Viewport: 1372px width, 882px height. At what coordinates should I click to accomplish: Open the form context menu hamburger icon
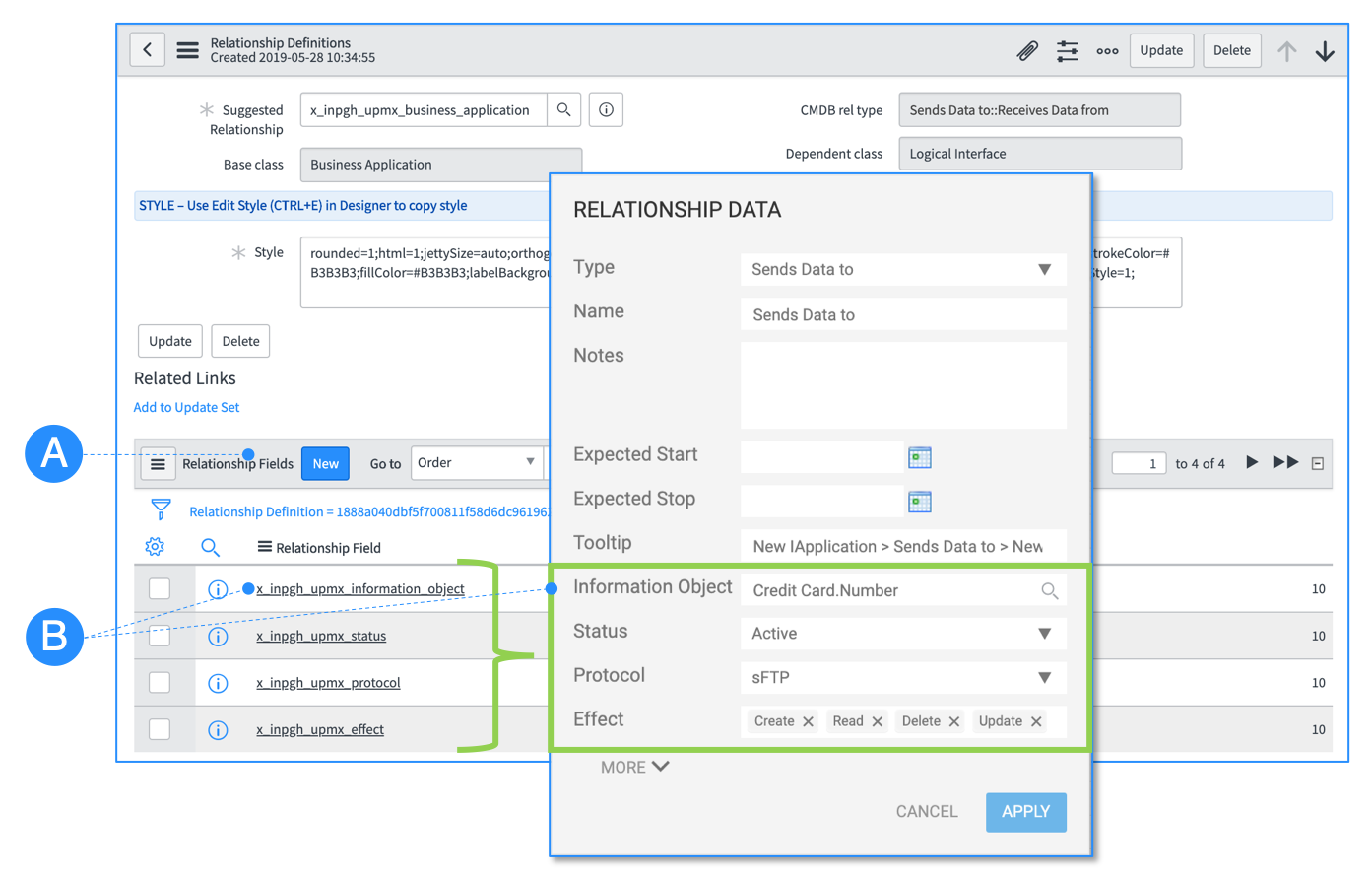coord(187,50)
